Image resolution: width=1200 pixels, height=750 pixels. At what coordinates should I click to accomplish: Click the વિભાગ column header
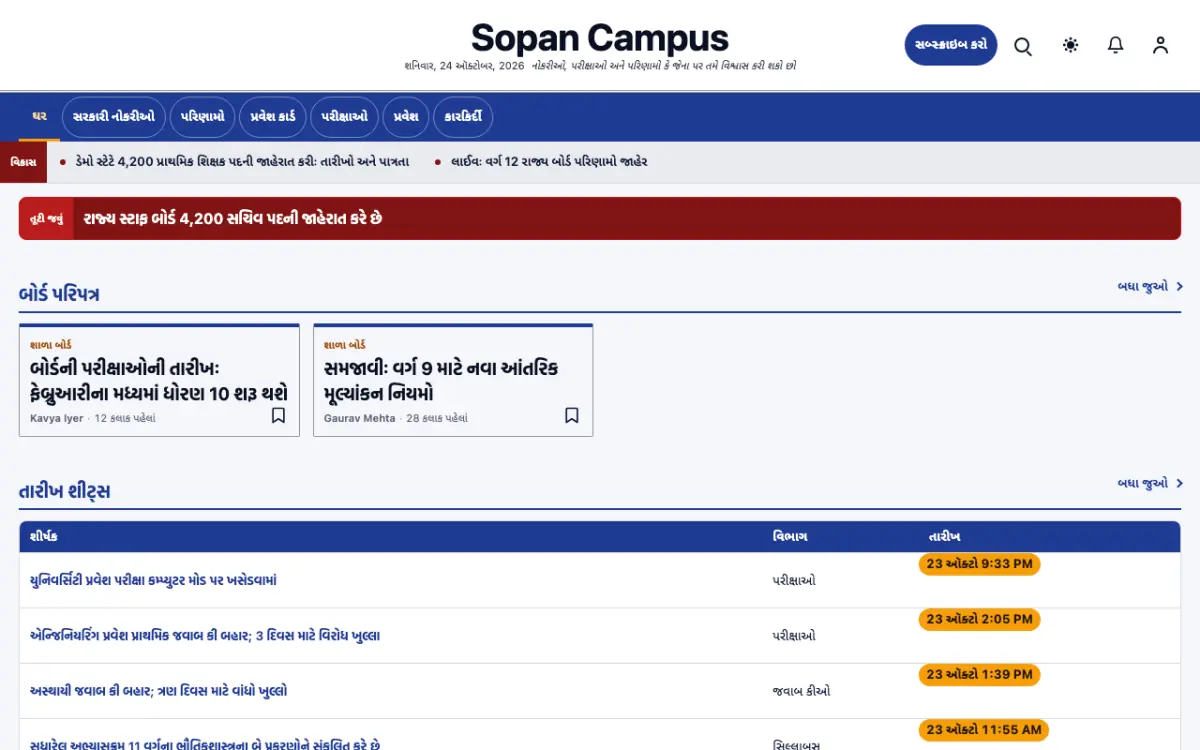click(x=790, y=537)
